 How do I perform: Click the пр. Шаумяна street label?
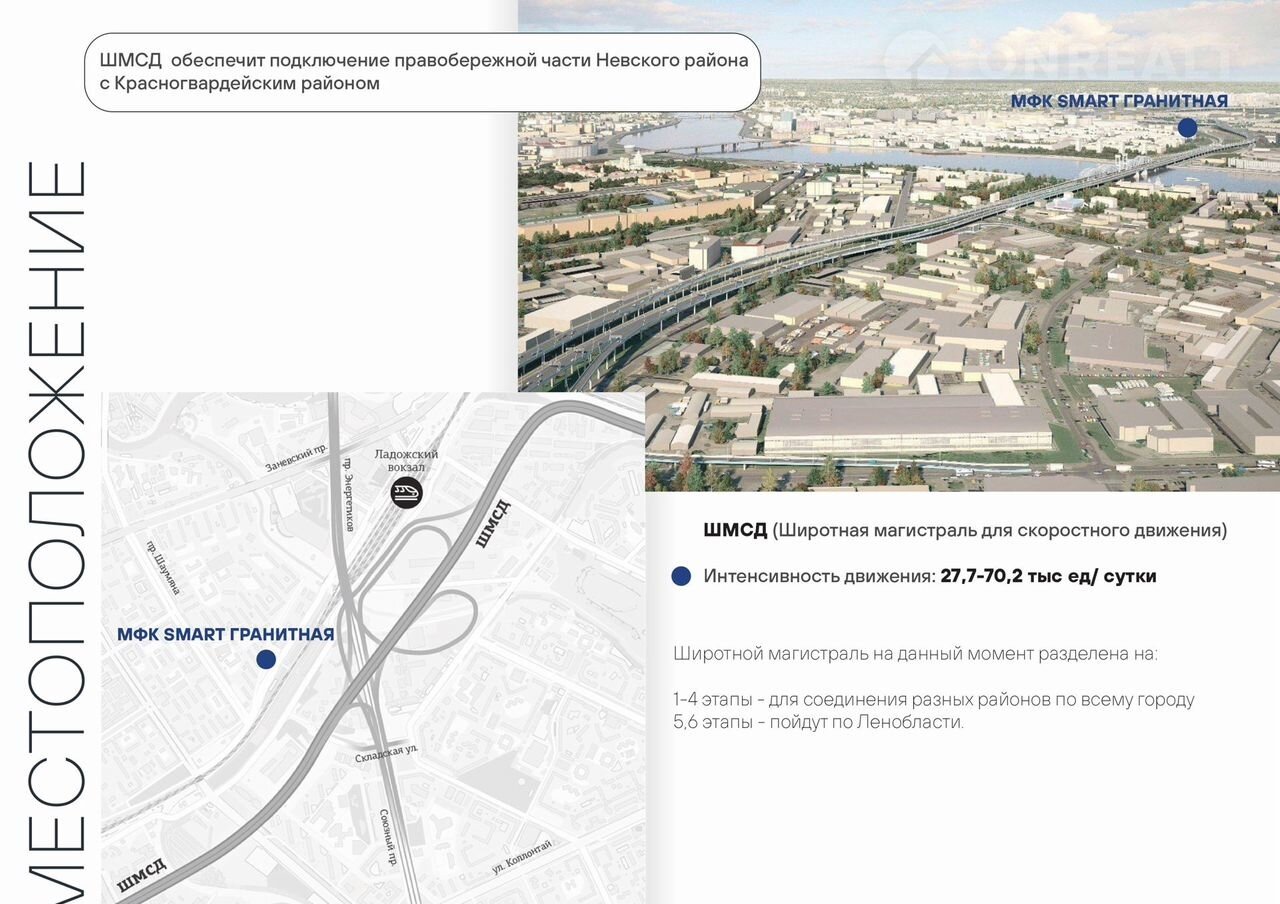[163, 568]
